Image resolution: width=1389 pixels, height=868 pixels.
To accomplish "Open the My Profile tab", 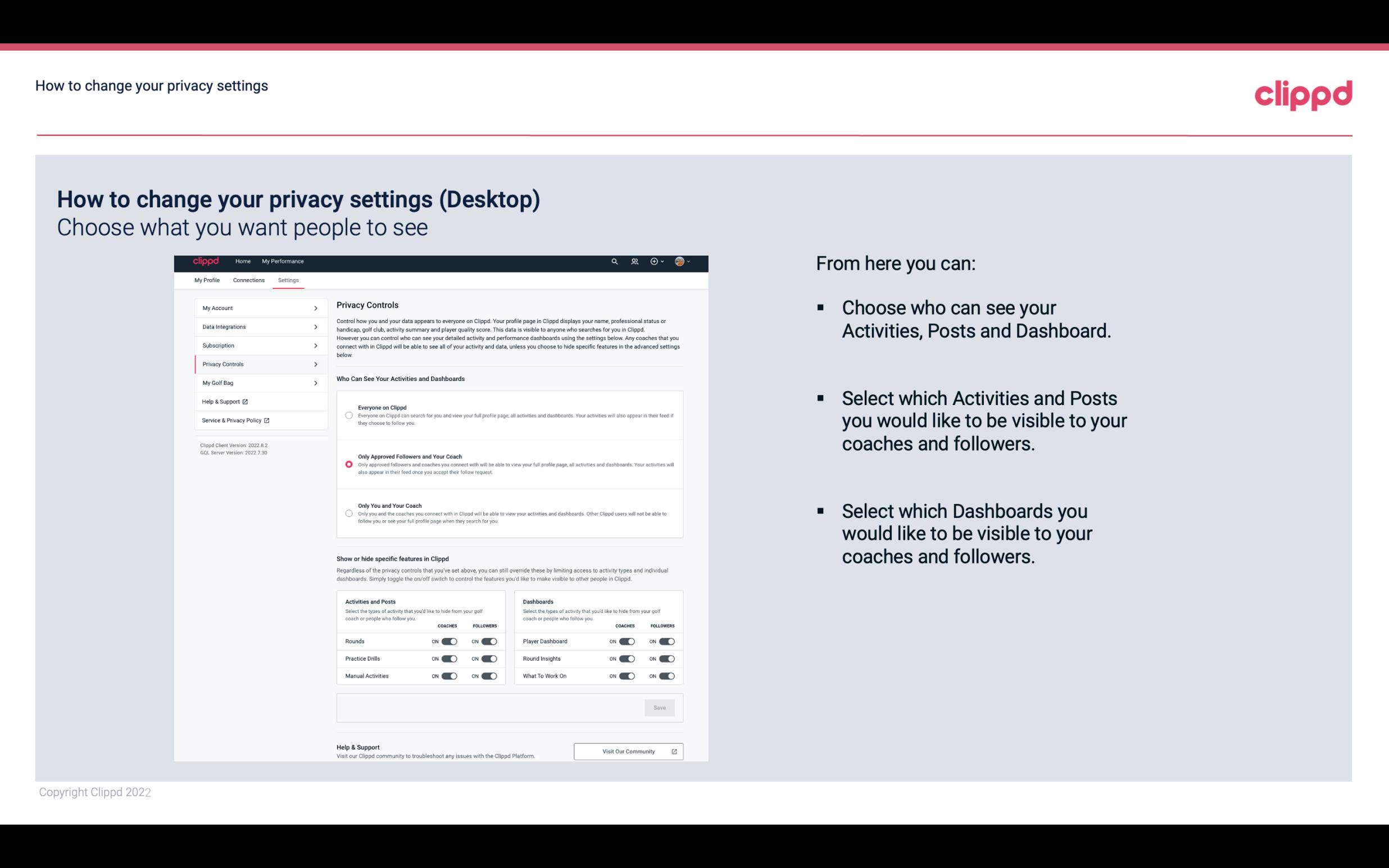I will click(x=207, y=280).
